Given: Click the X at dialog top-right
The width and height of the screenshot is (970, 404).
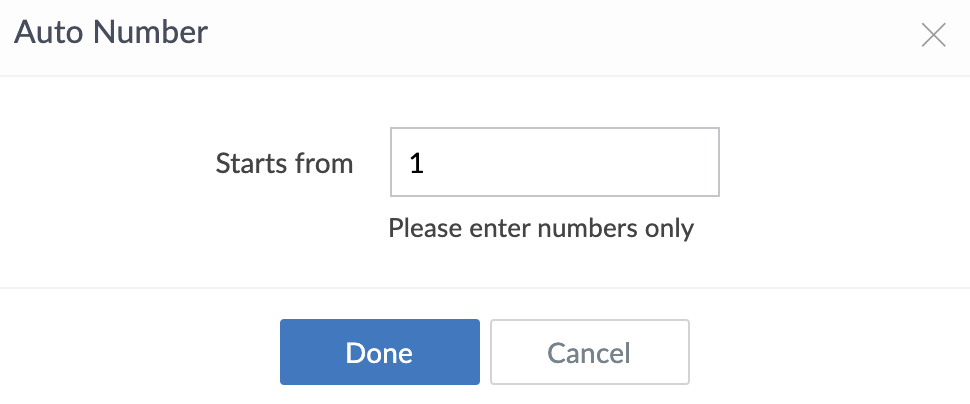Looking at the screenshot, I should coord(933,36).
